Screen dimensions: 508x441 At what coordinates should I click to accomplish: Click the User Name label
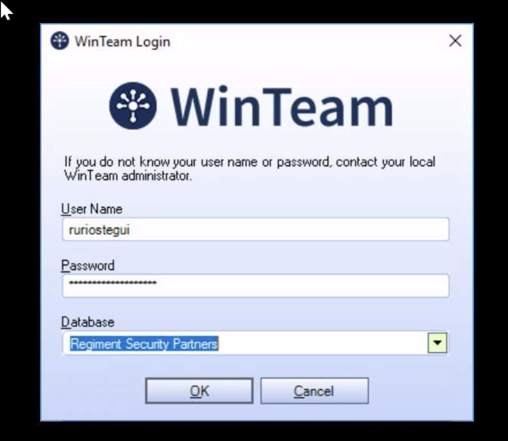click(x=92, y=209)
